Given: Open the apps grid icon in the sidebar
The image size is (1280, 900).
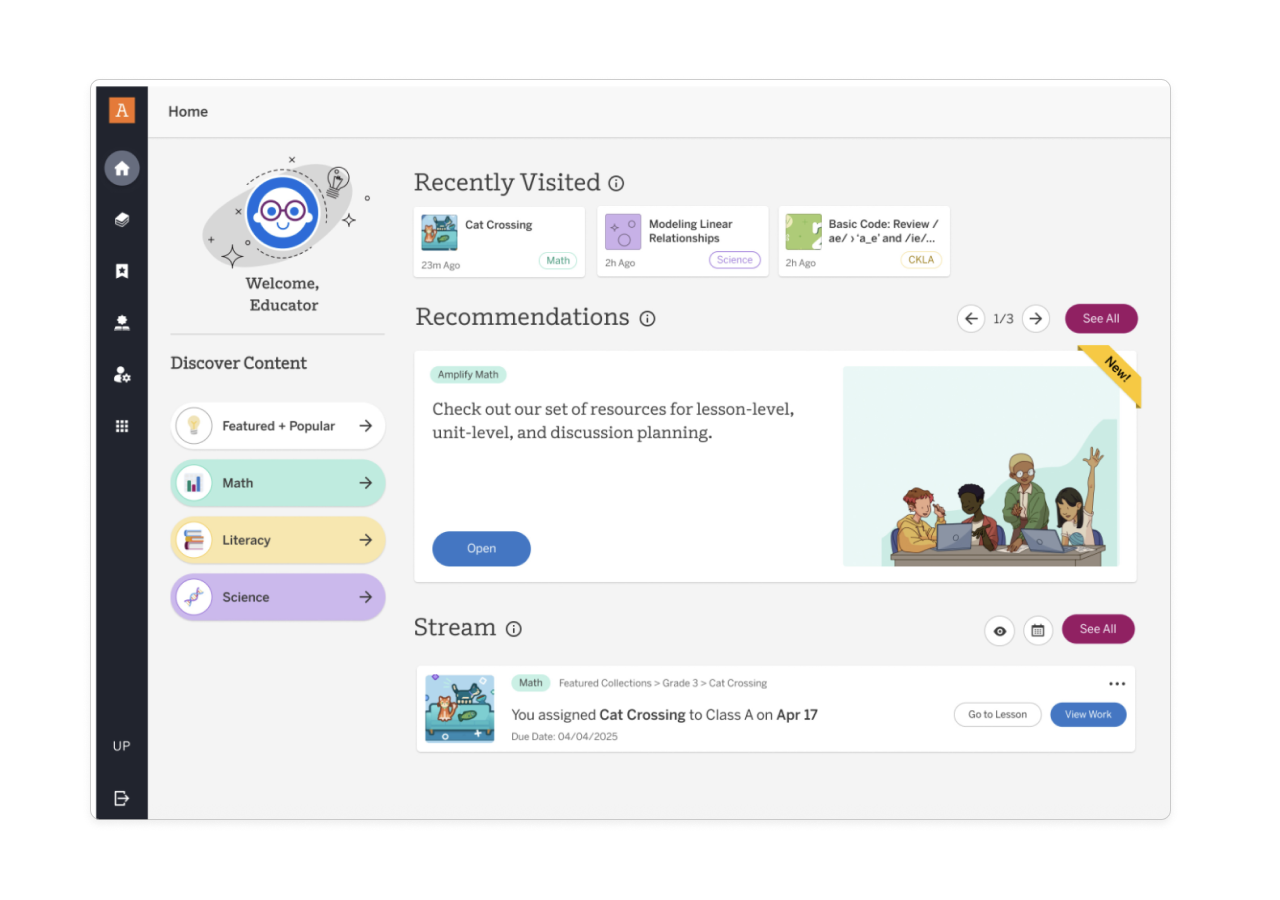Looking at the screenshot, I should point(122,426).
